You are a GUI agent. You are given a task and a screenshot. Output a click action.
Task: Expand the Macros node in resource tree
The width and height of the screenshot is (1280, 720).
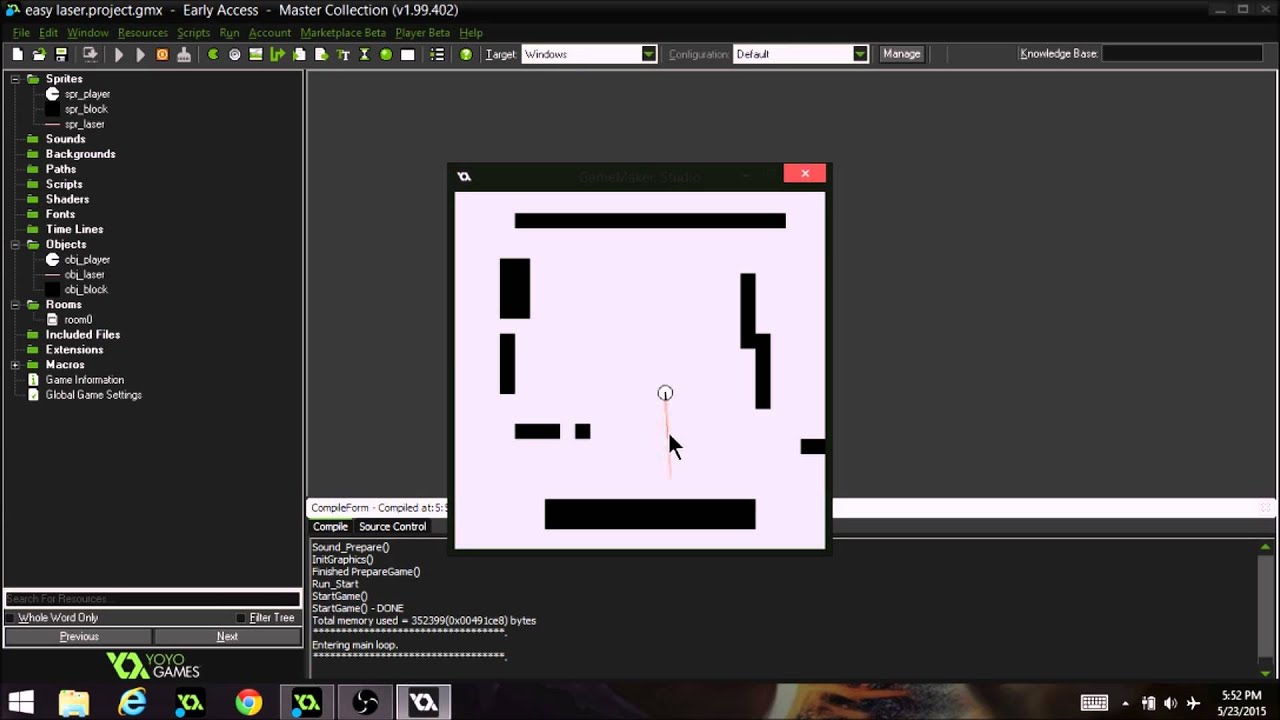(x=16, y=365)
